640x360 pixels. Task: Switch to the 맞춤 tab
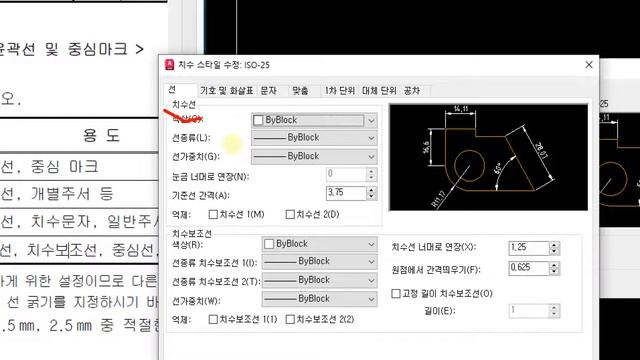[300, 91]
